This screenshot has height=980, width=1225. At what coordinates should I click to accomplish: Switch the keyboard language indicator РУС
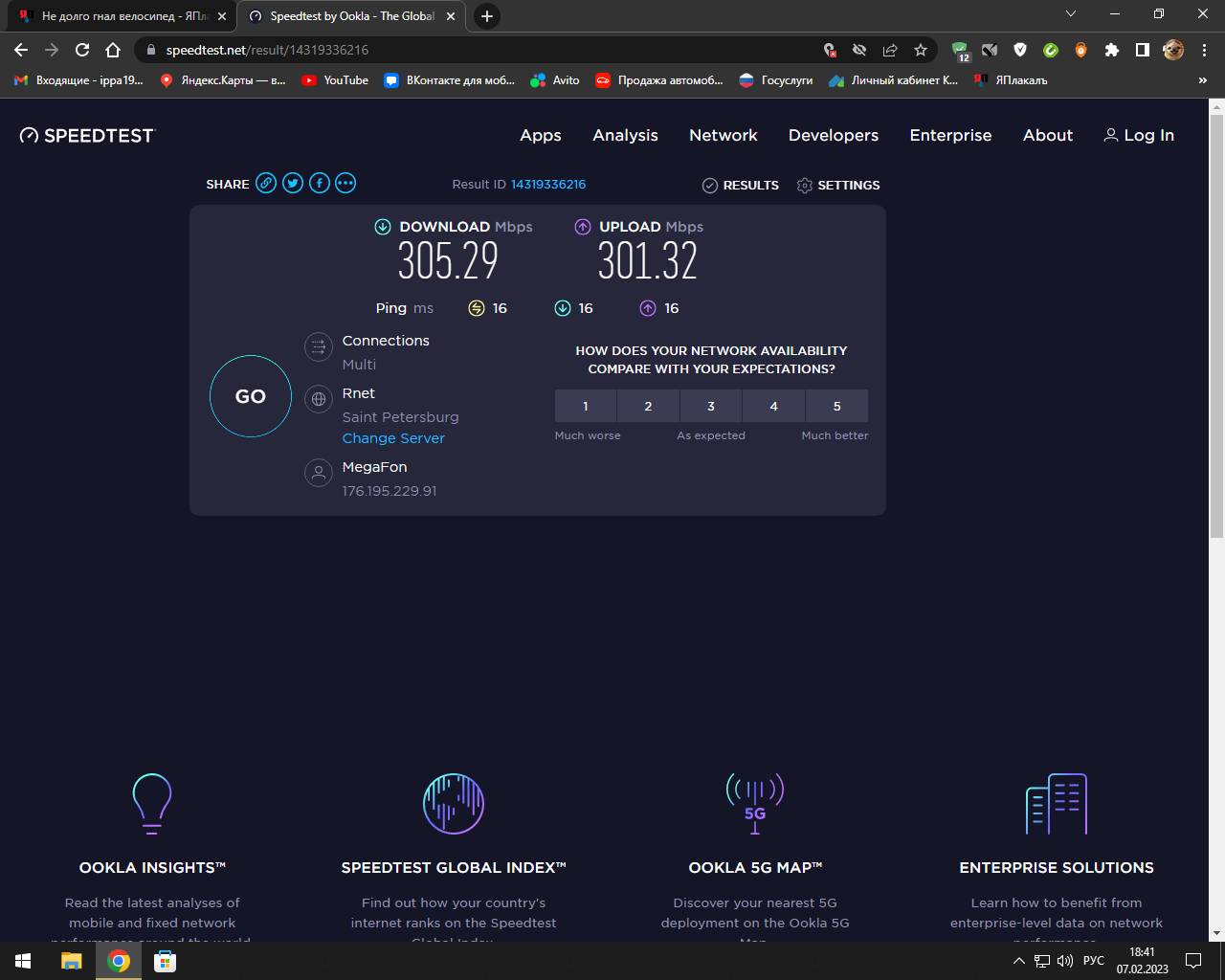click(1094, 961)
